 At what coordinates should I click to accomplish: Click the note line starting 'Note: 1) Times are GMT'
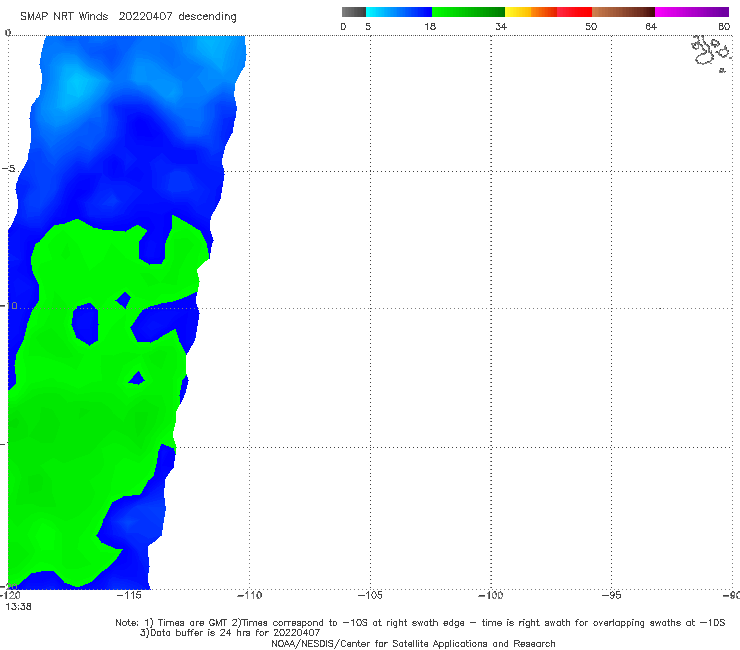(x=420, y=623)
